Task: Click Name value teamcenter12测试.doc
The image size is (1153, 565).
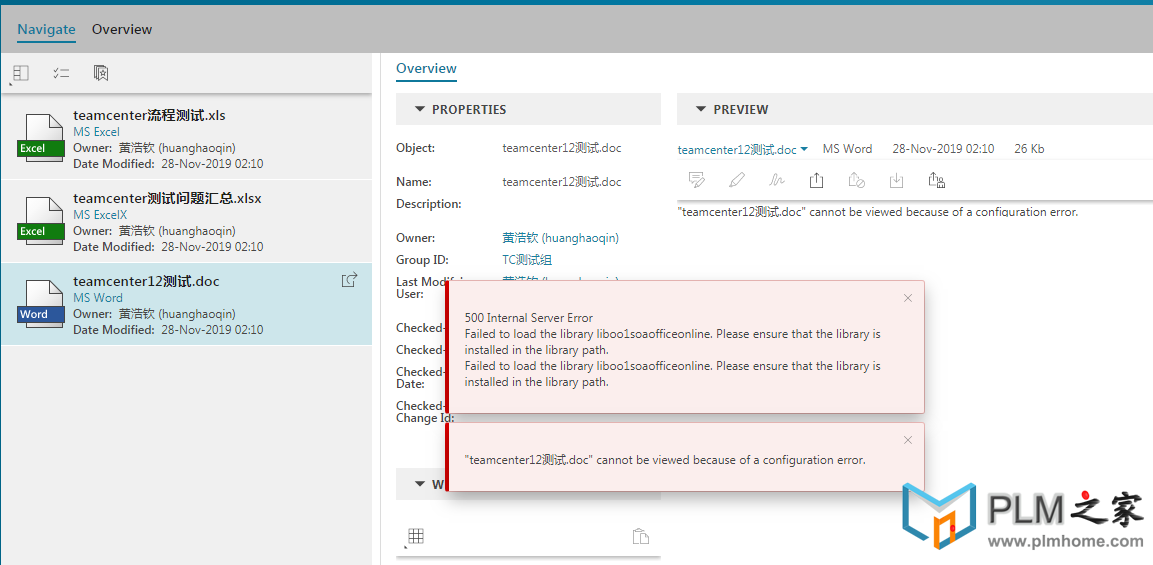Action: 562,182
